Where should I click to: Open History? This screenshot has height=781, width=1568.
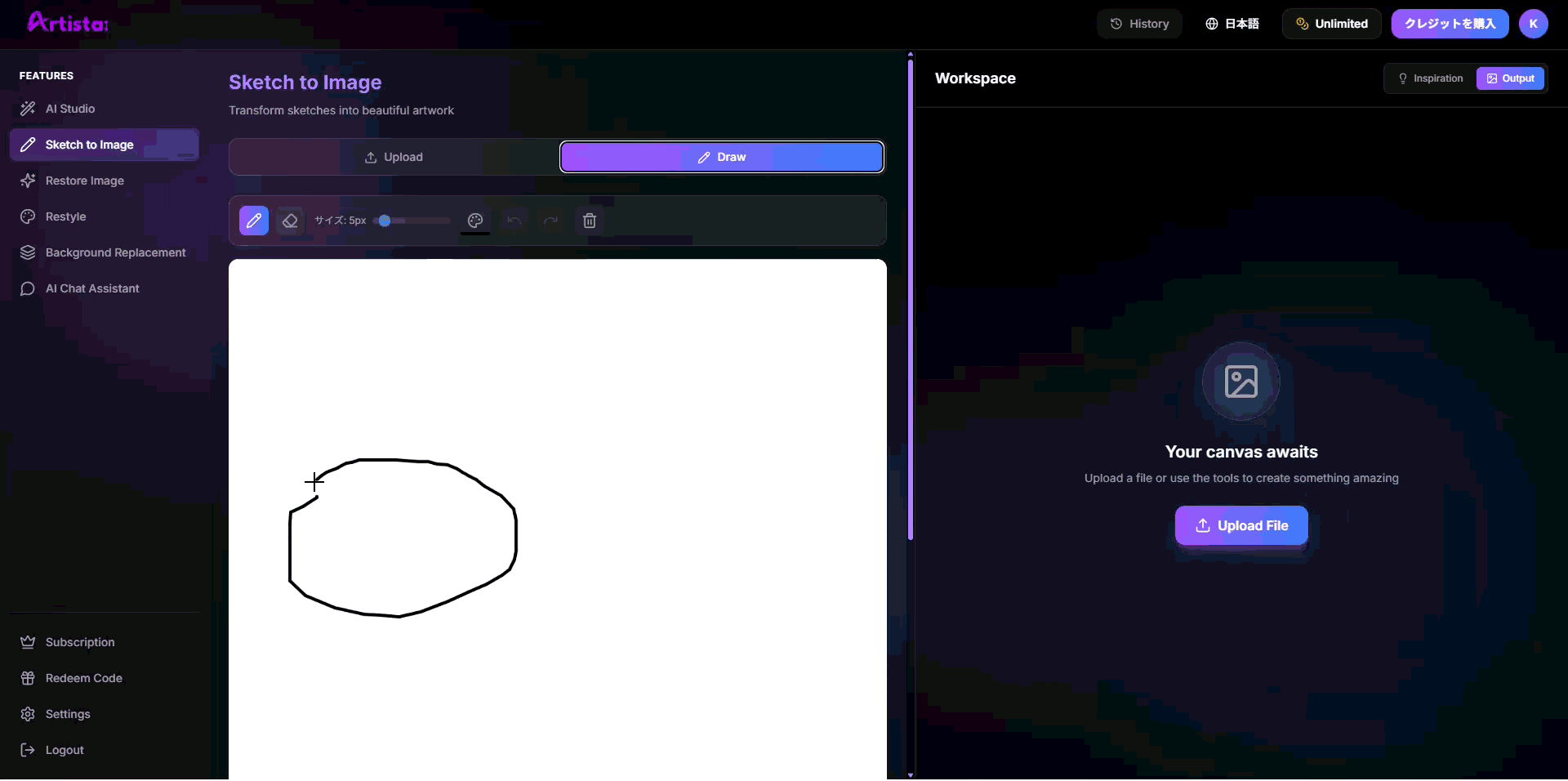pos(1139,24)
